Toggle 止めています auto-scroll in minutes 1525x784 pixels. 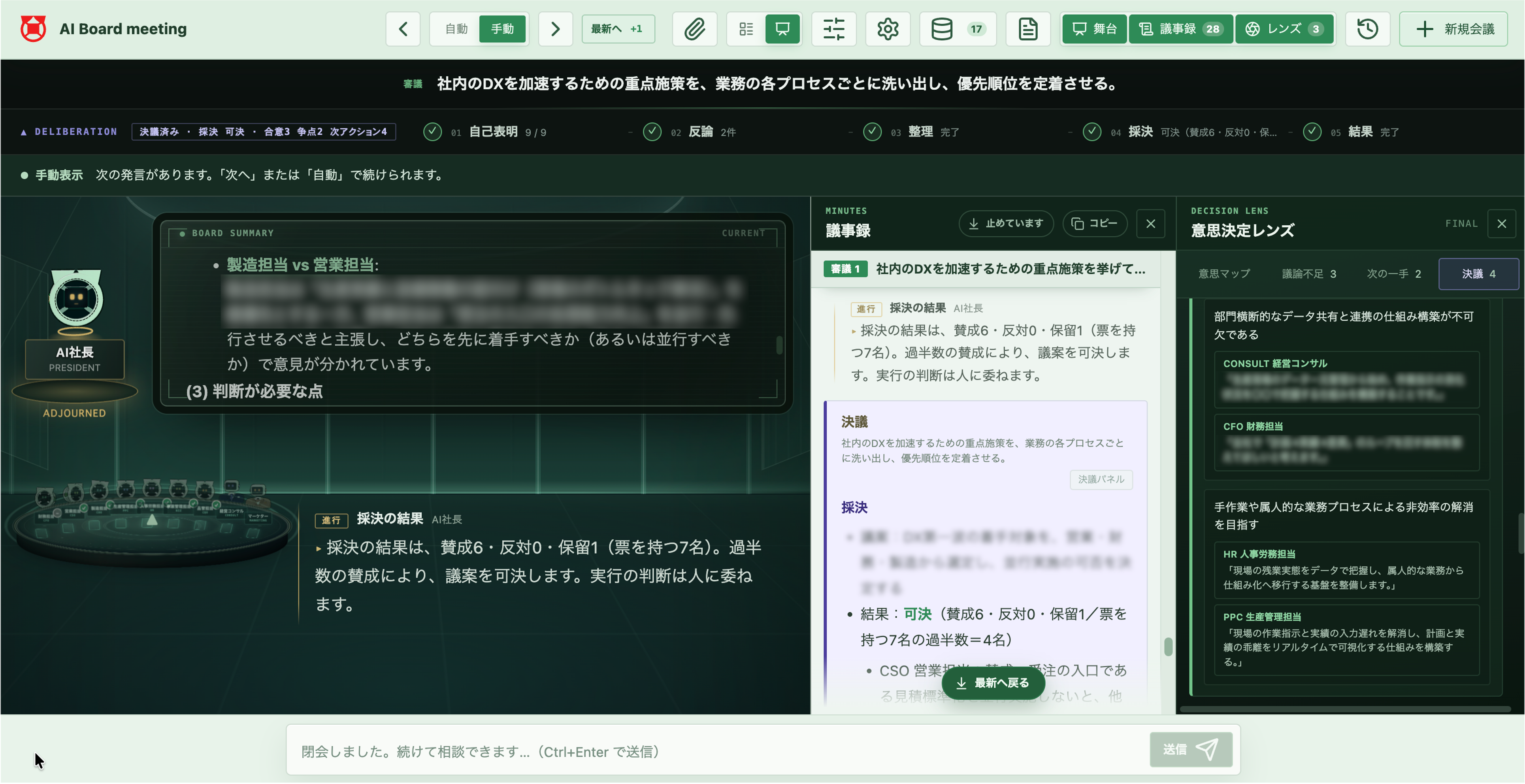pos(1006,224)
